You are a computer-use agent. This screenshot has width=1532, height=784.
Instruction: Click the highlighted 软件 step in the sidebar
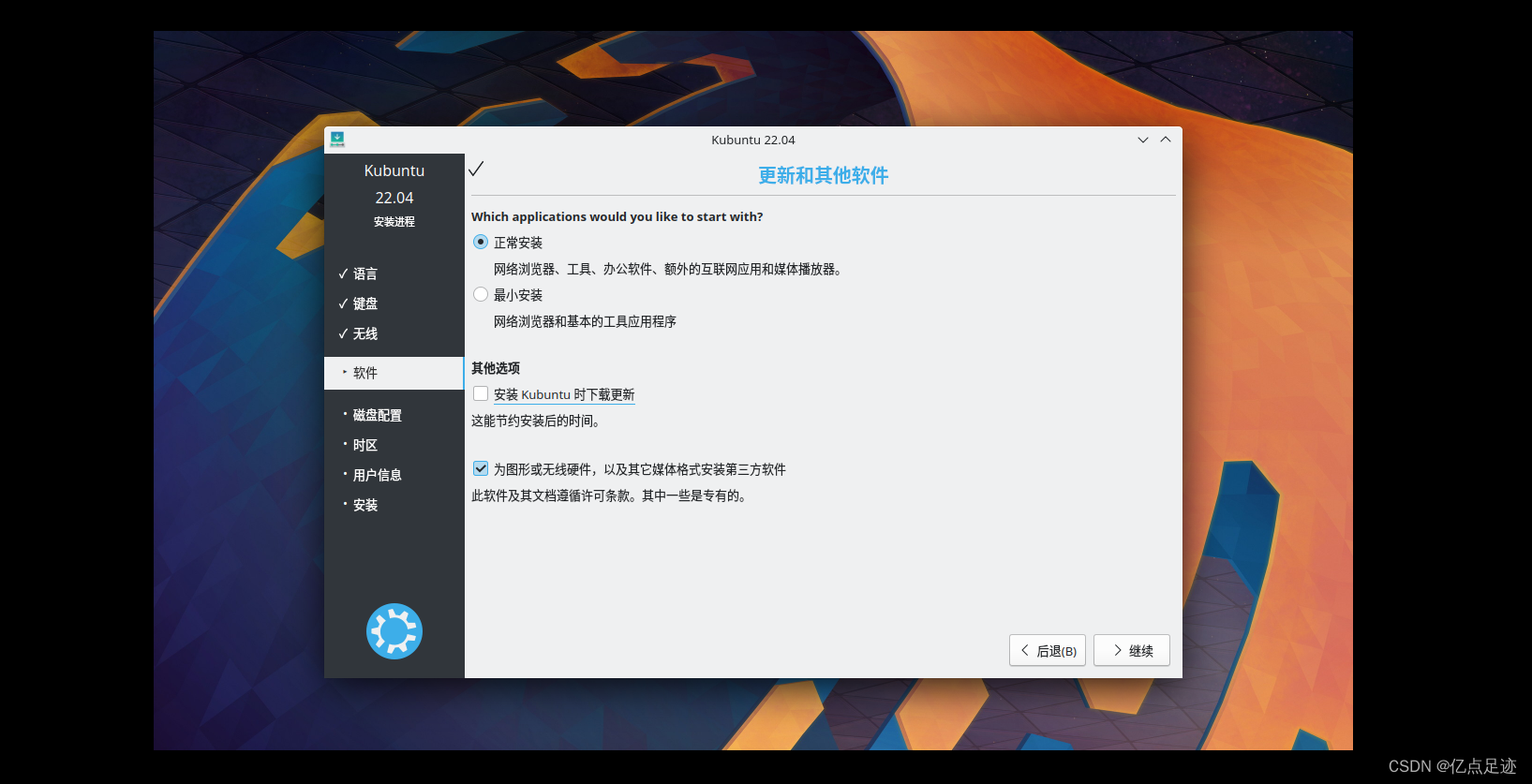(x=364, y=373)
